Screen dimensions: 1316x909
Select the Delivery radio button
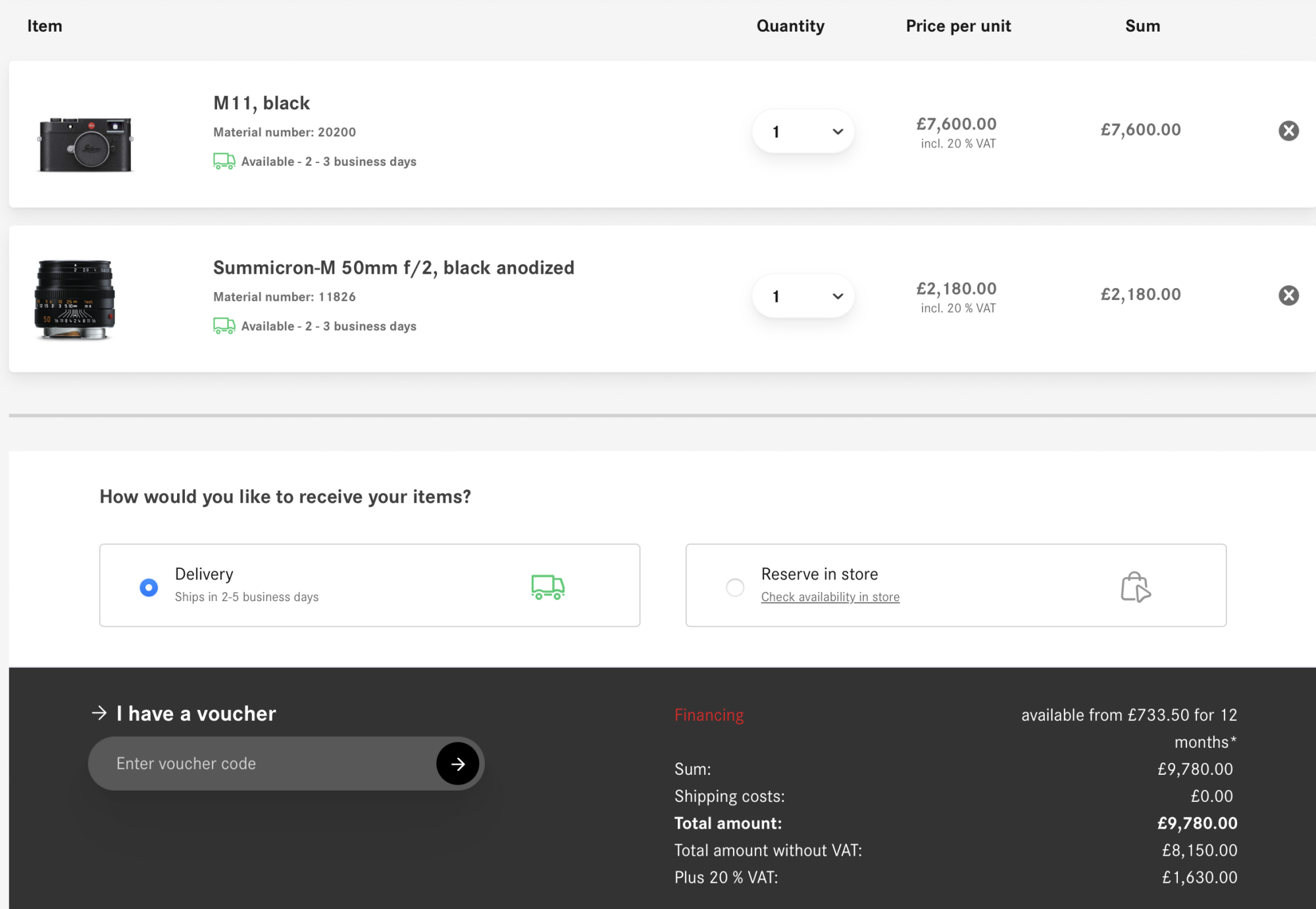click(x=149, y=587)
